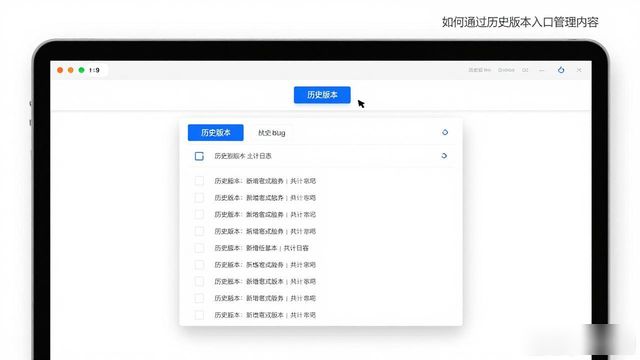The height and width of the screenshot is (360, 640).
Task: Click the refresh icon beside the panel tabs
Action: [445, 132]
